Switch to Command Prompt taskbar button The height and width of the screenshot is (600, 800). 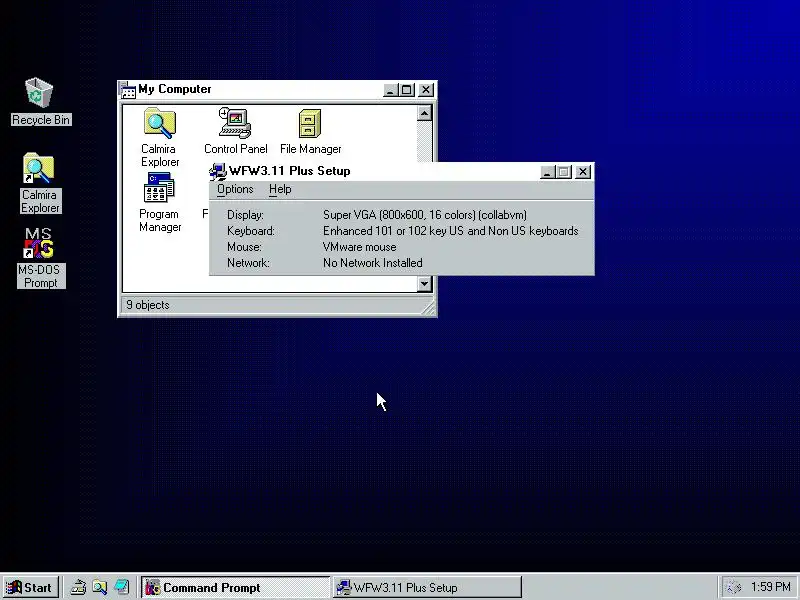(235, 588)
